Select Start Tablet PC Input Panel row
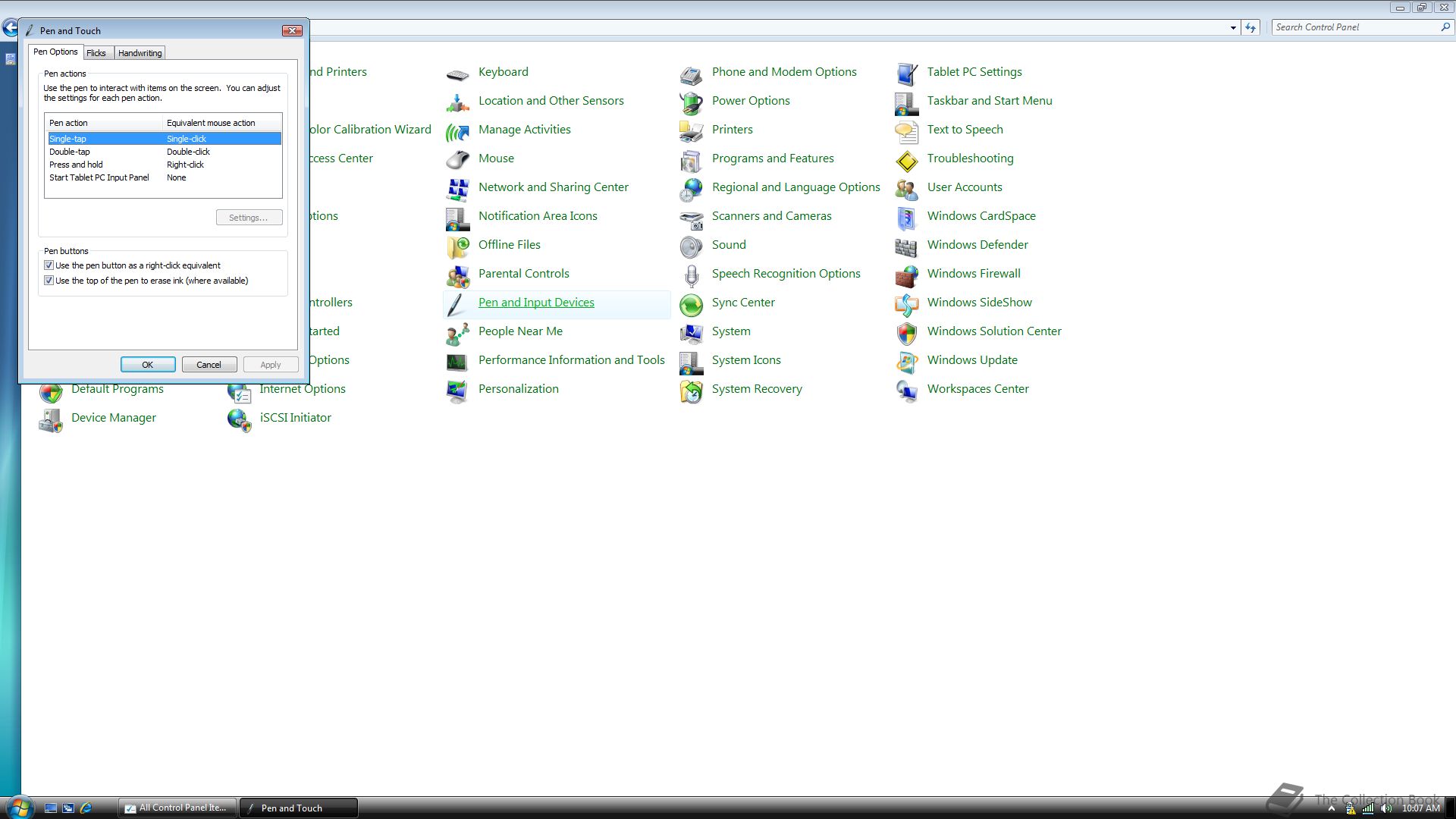 [x=165, y=177]
